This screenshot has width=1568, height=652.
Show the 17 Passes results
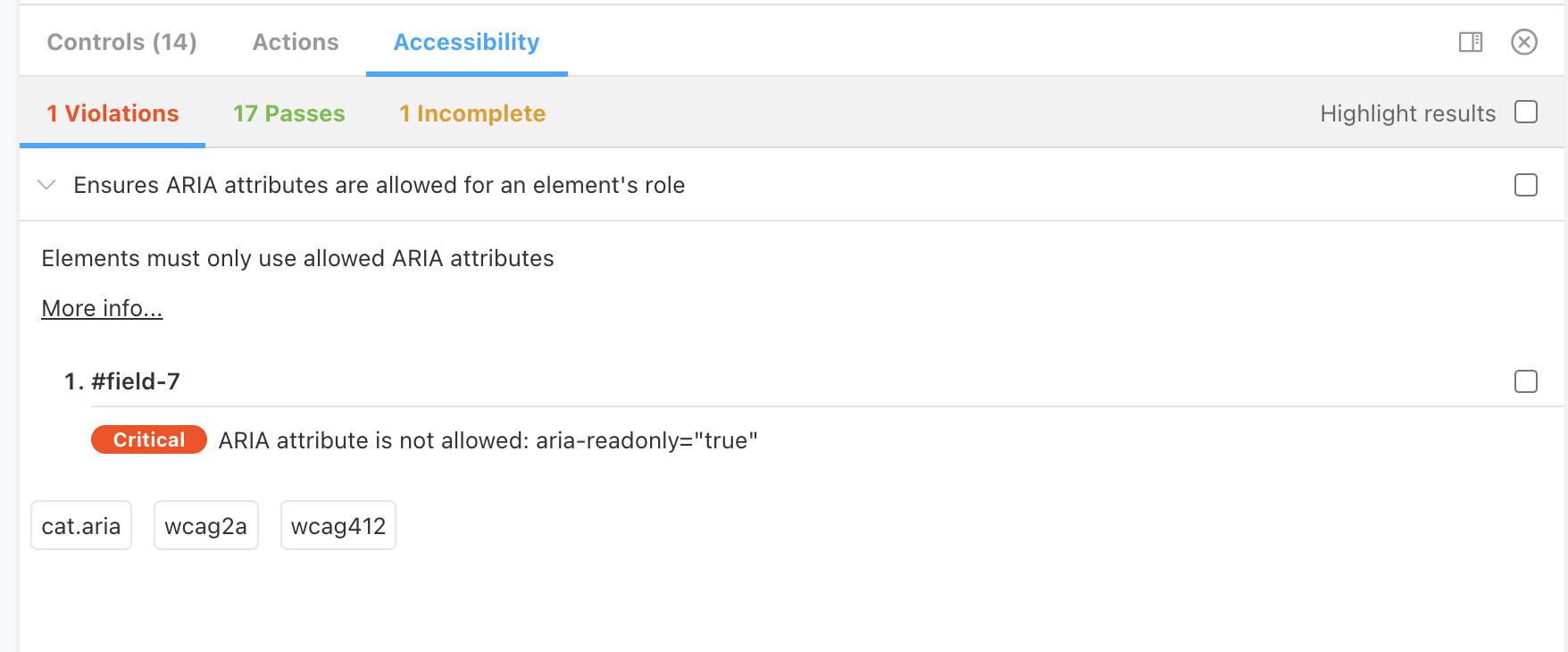click(x=288, y=113)
